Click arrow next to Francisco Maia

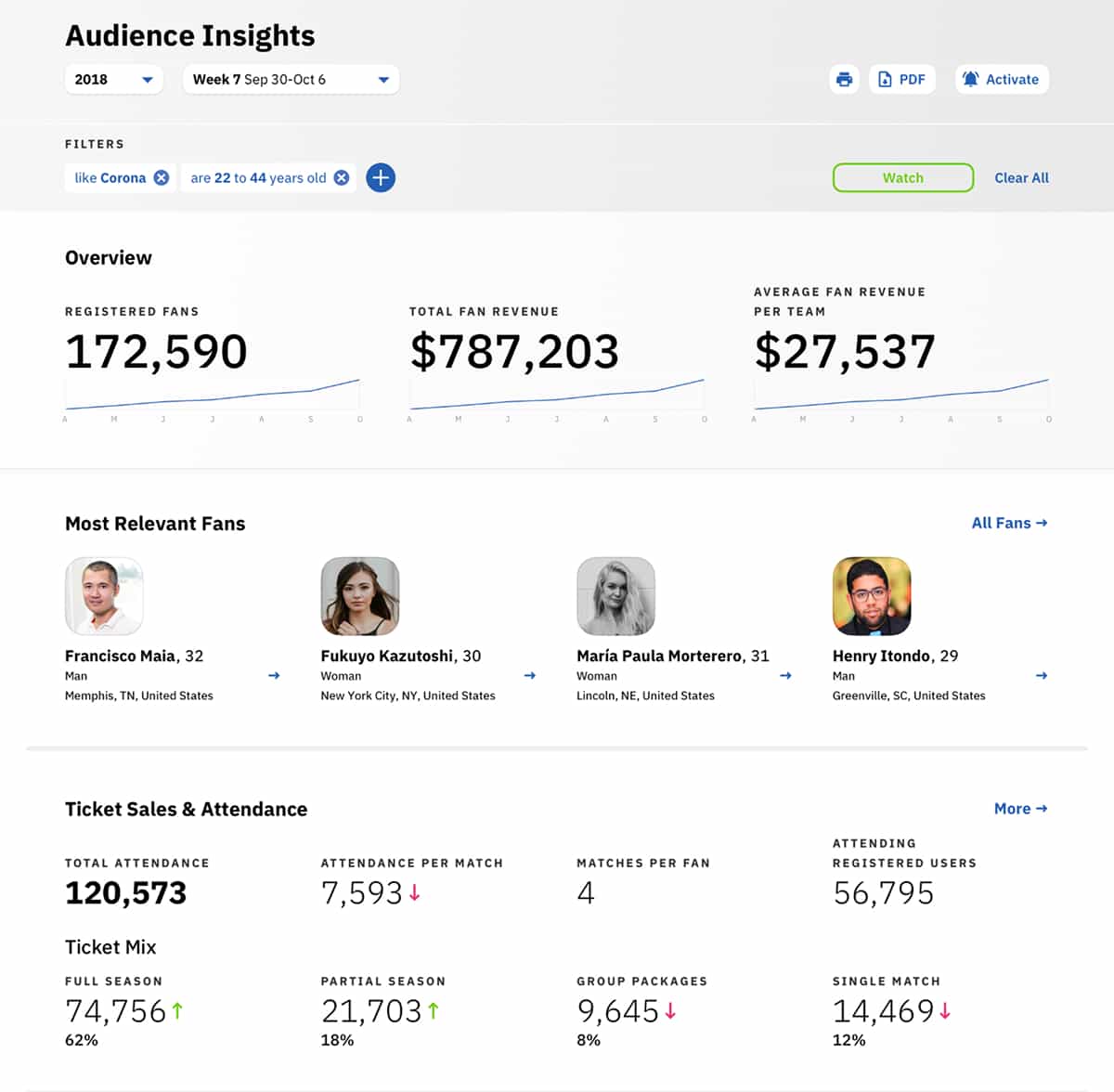click(x=274, y=676)
